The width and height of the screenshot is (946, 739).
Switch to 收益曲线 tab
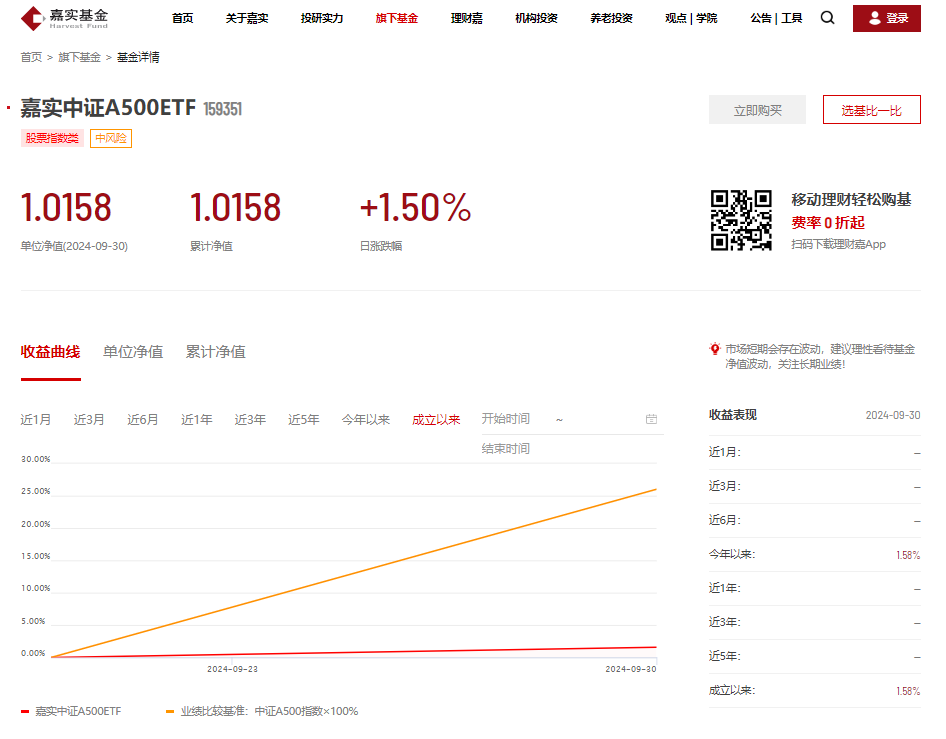50,352
